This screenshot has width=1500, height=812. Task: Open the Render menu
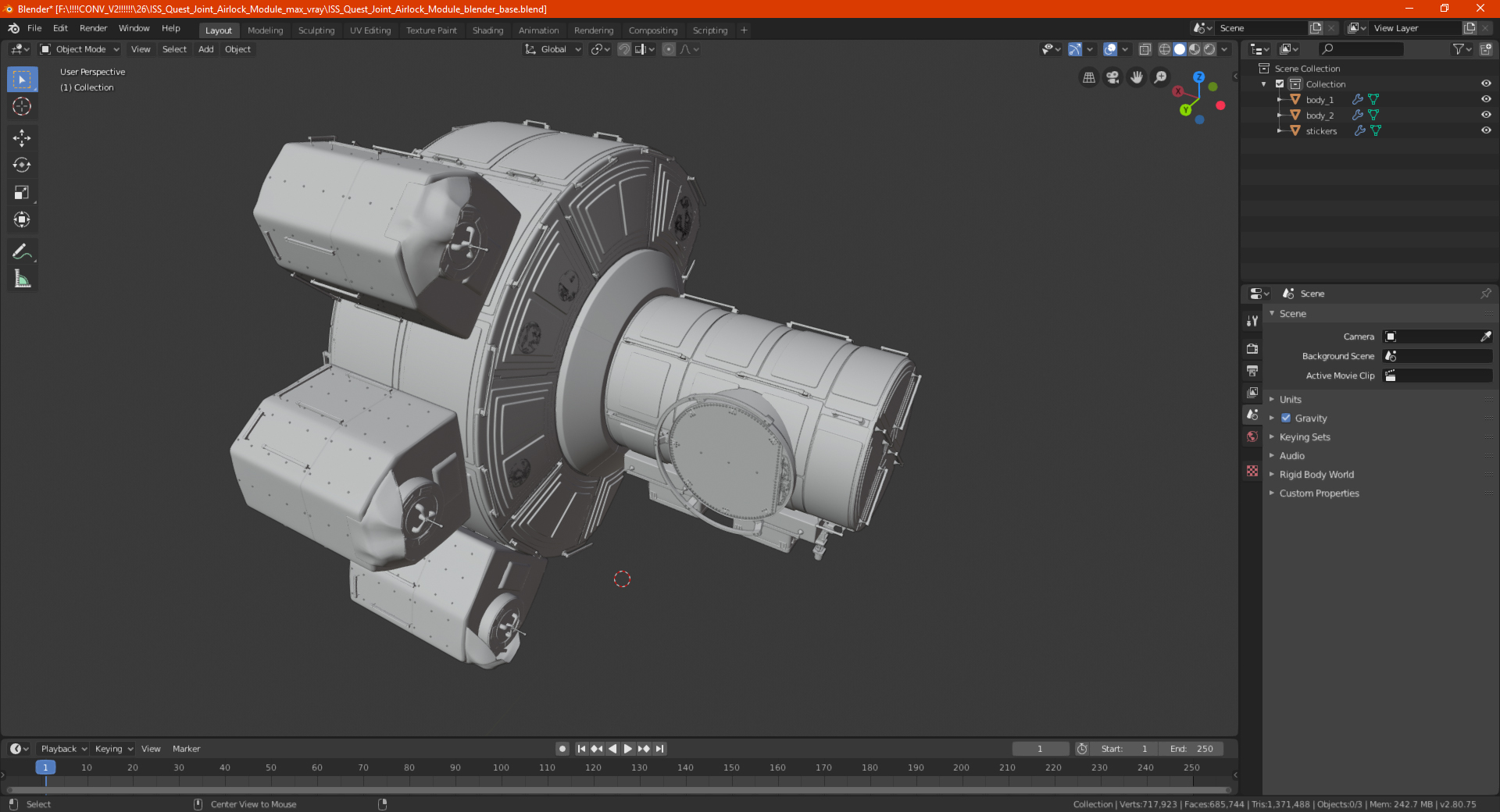point(93,28)
